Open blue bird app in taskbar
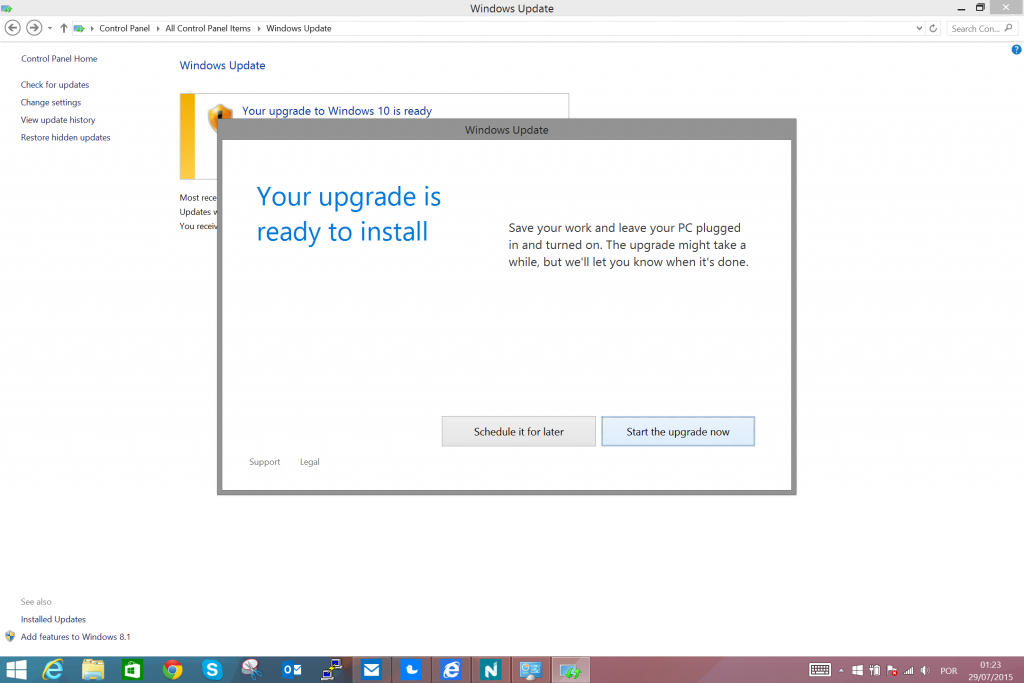The height and width of the screenshot is (683, 1024). pyautogui.click(x=411, y=670)
